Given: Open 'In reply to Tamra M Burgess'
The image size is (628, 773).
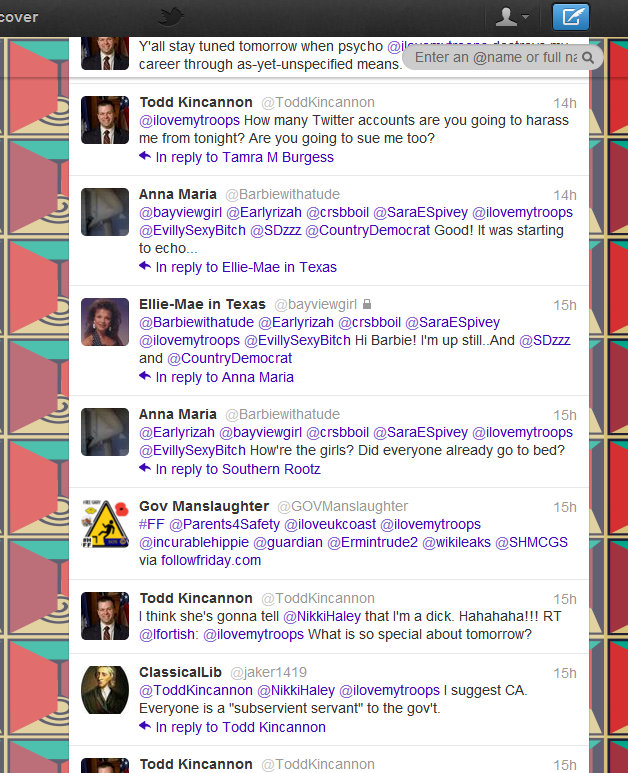Looking at the screenshot, I should [244, 157].
